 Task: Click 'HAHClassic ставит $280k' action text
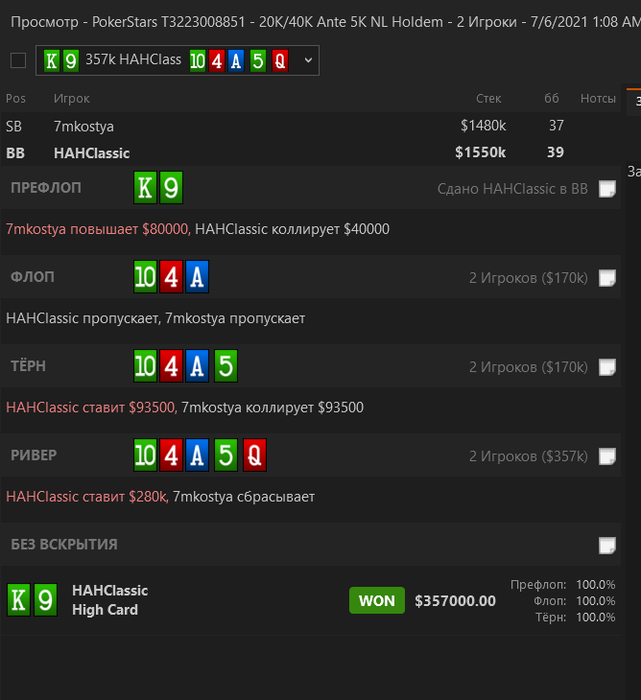[x=87, y=497]
